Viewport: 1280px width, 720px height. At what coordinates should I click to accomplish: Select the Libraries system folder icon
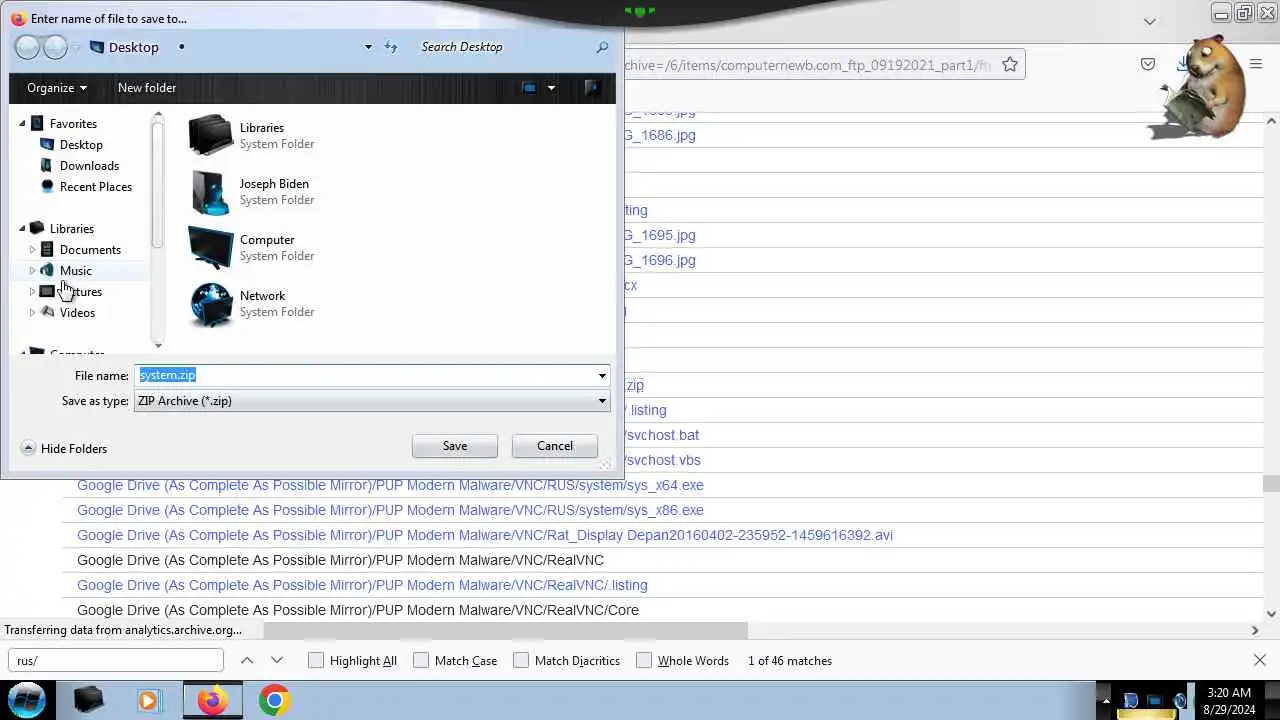210,135
